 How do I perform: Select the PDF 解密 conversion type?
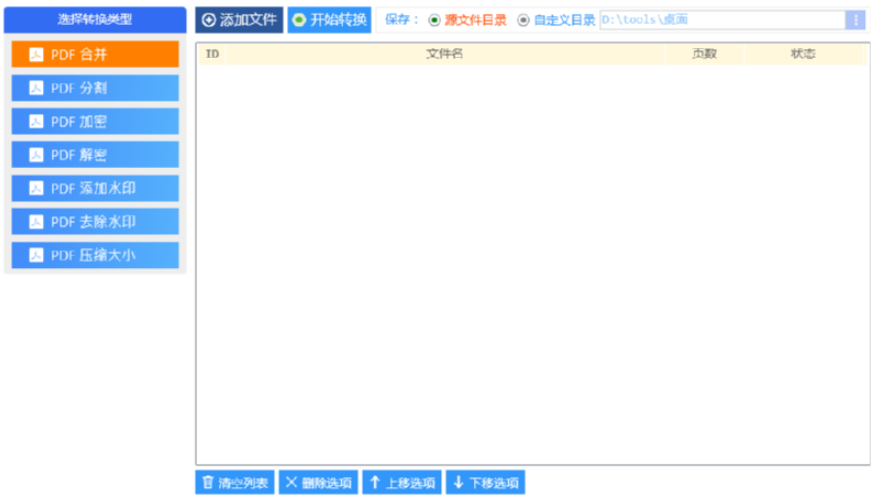(x=95, y=155)
